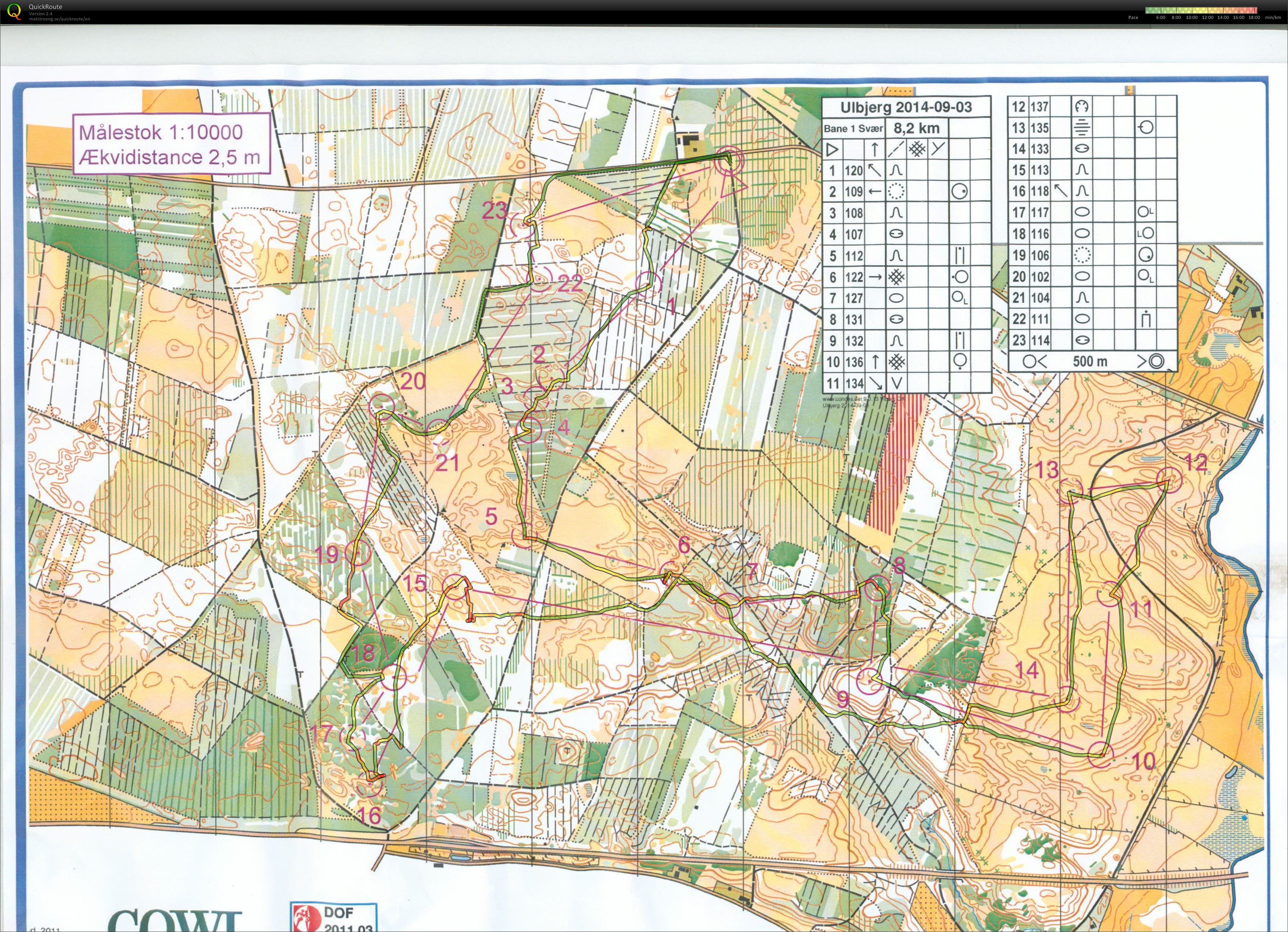
Task: Click the striped symbol in row 13 (135)
Action: tap(1082, 127)
